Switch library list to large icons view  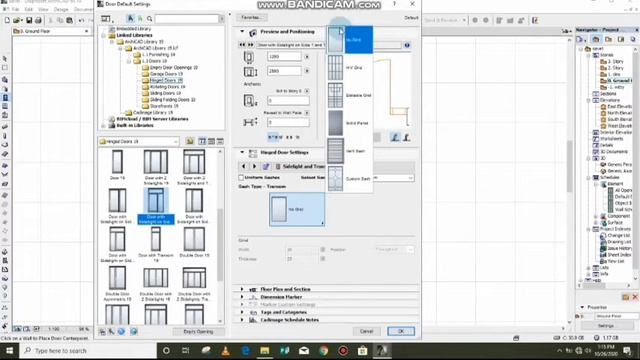click(x=202, y=141)
